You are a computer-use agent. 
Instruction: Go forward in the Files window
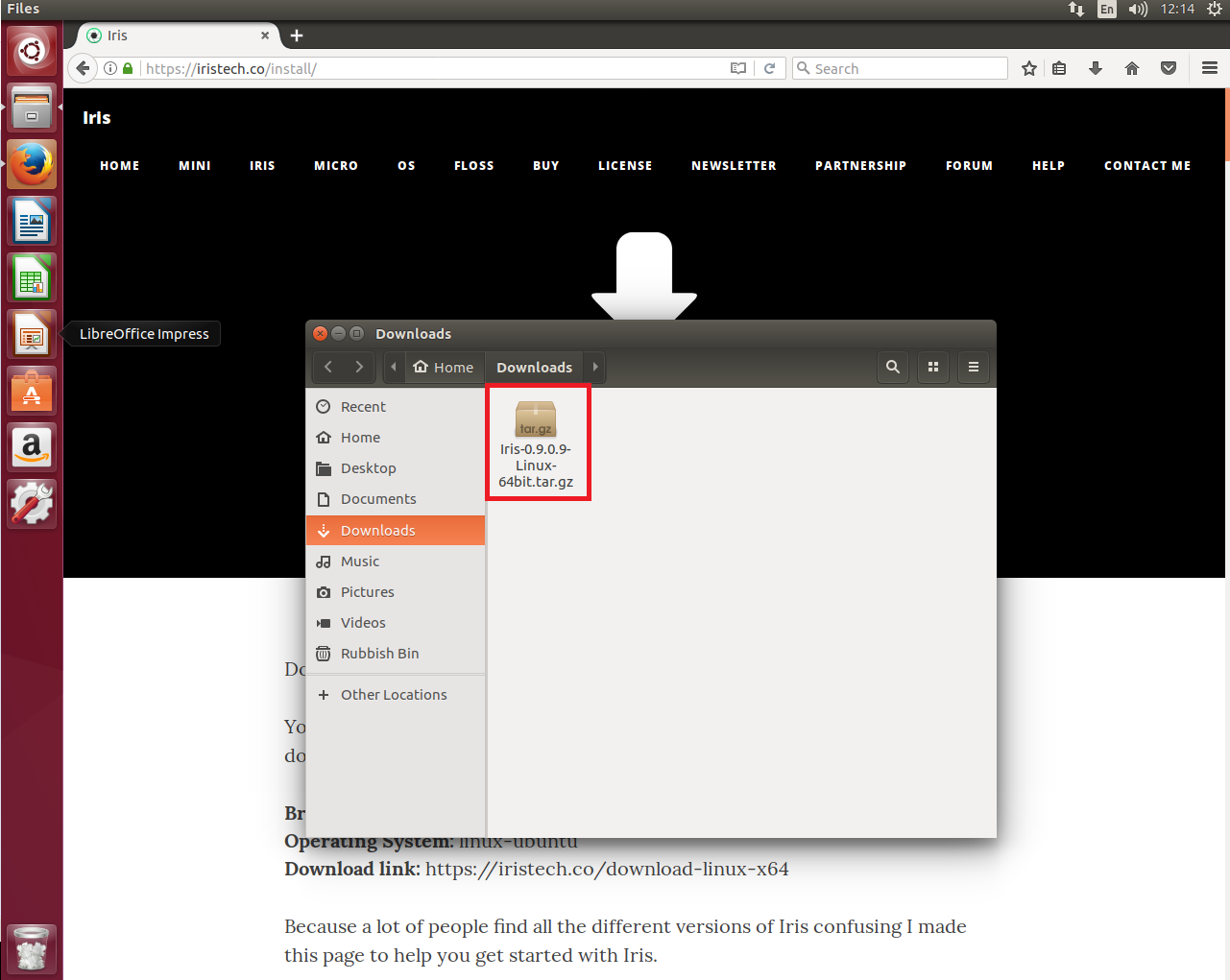click(359, 367)
